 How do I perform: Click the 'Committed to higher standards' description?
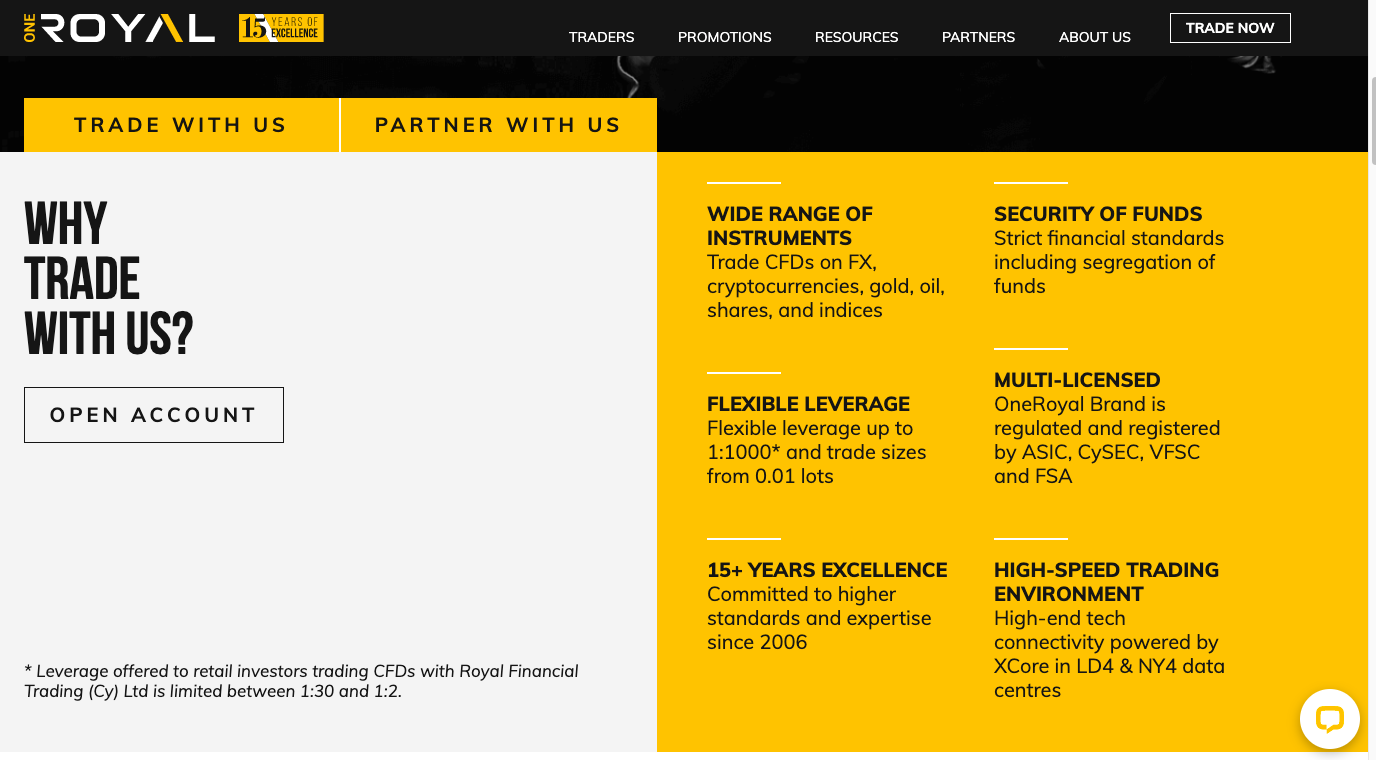[819, 618]
